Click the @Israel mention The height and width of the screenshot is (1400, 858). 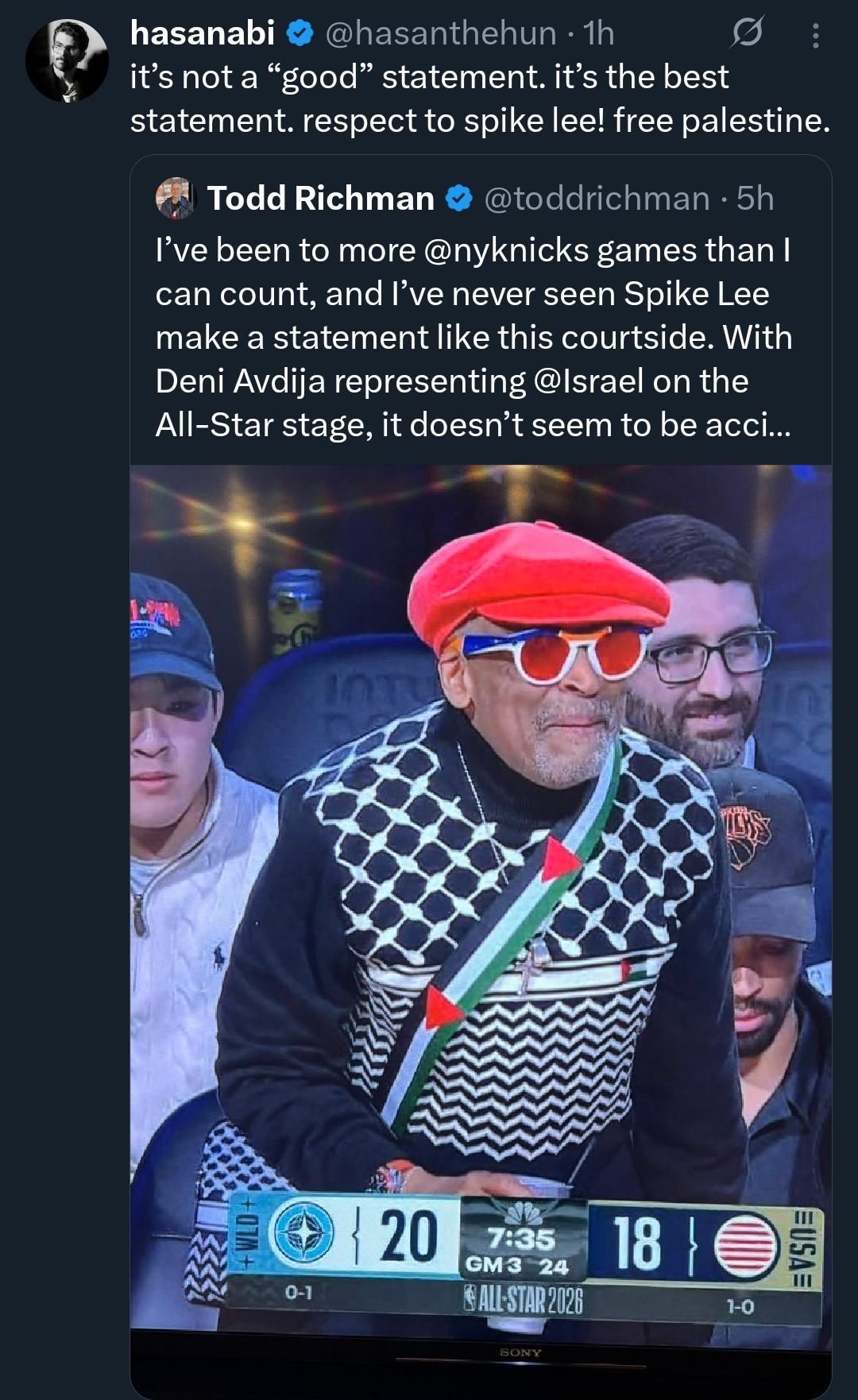[x=589, y=381]
